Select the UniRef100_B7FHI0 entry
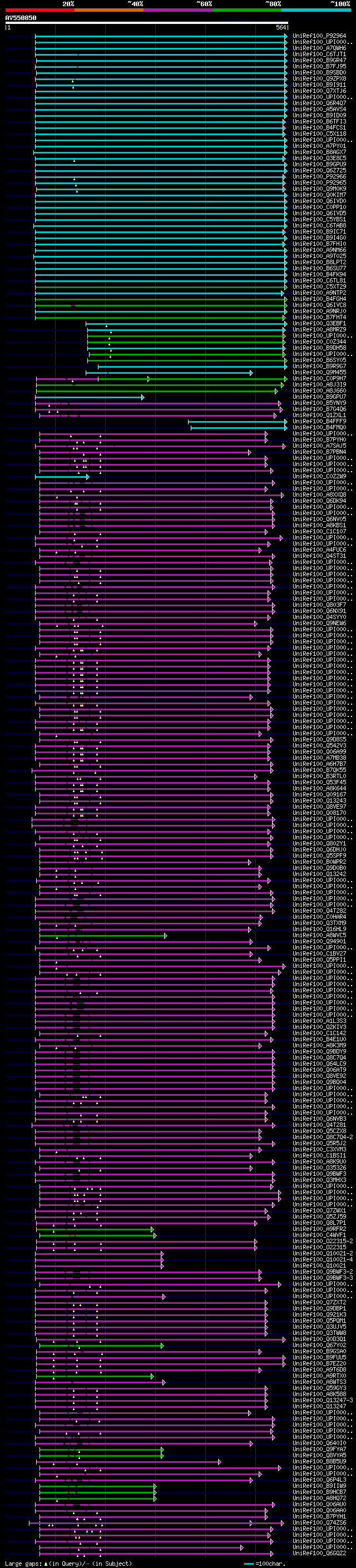 click(319, 244)
